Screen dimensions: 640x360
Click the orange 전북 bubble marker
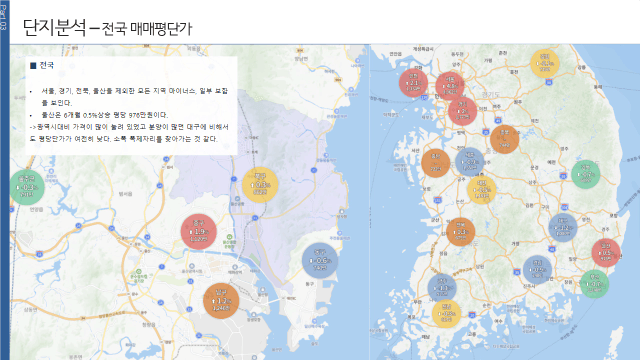click(460, 232)
